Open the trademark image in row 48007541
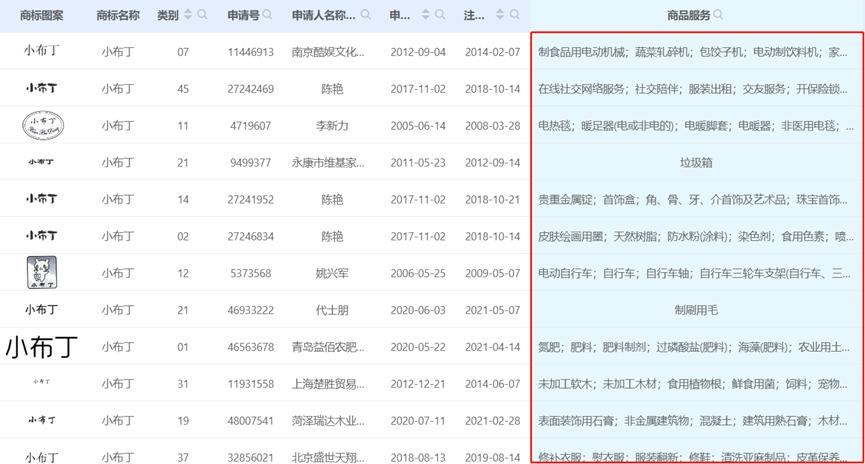Viewport: 865px width, 464px height. click(41, 420)
